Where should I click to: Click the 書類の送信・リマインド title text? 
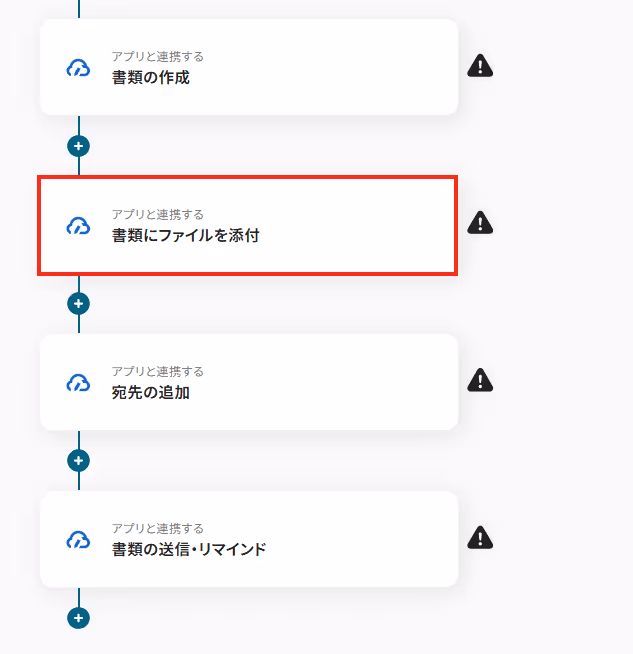pyautogui.click(x=188, y=549)
